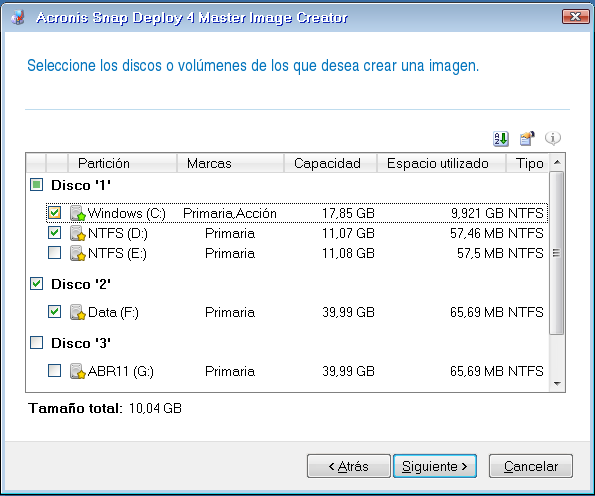Click the 17,85 GB capacity value
Screen dimensions: 595x496
point(348,213)
